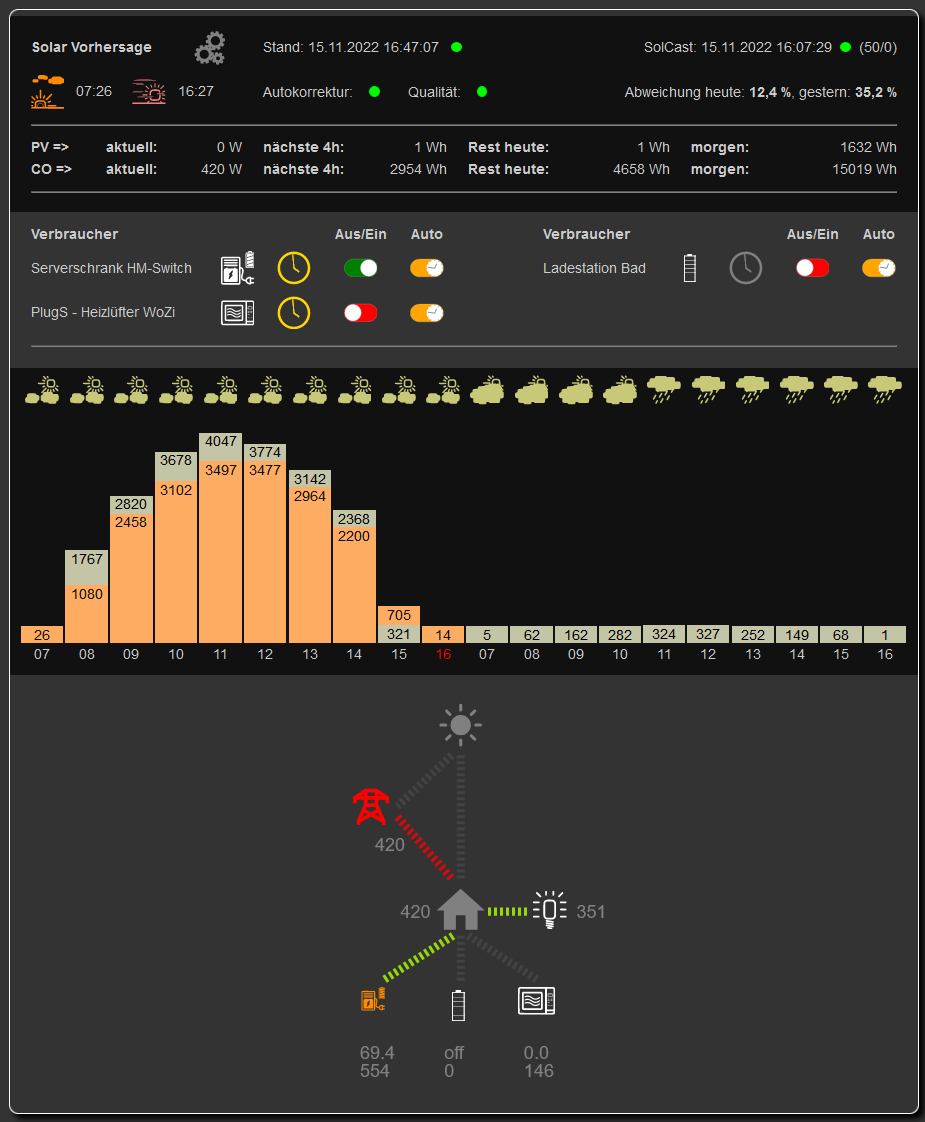Click the light bulb consumer icon

[549, 910]
